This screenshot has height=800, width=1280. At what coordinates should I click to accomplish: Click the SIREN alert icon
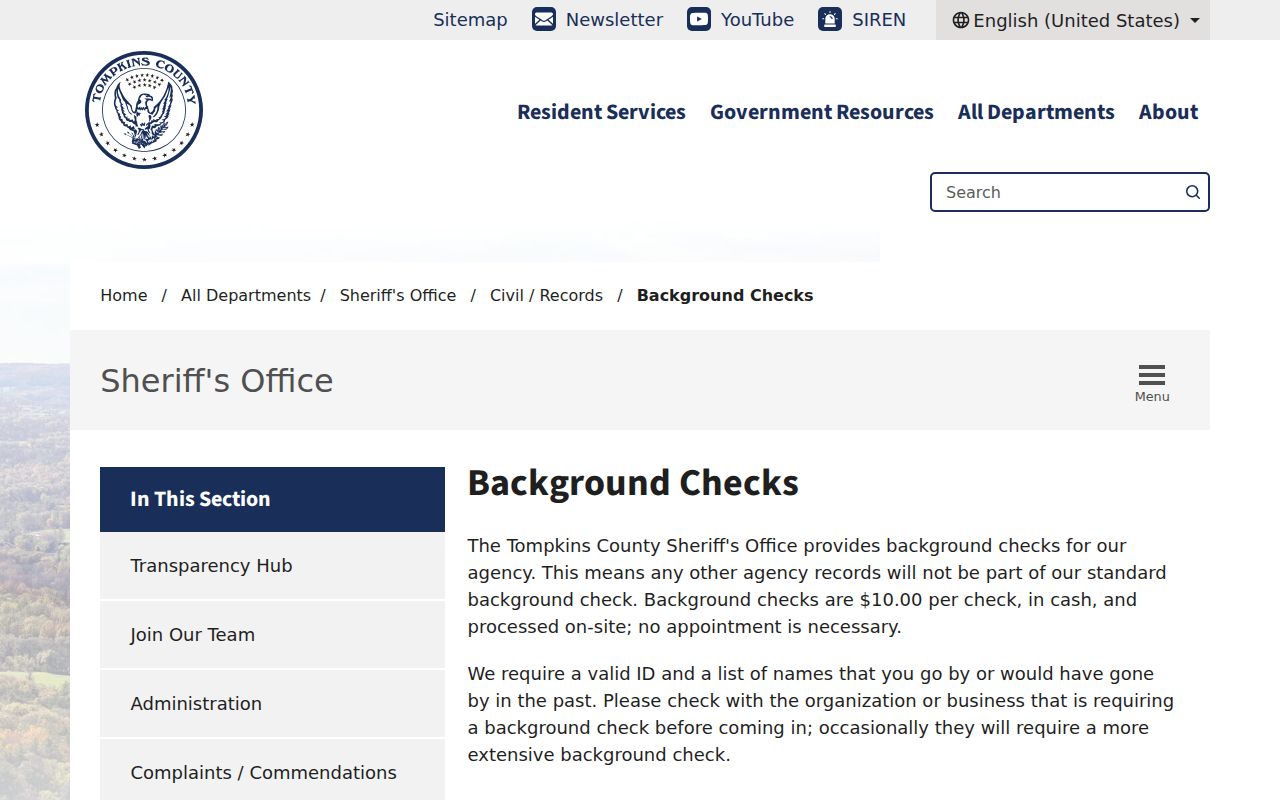coord(830,19)
